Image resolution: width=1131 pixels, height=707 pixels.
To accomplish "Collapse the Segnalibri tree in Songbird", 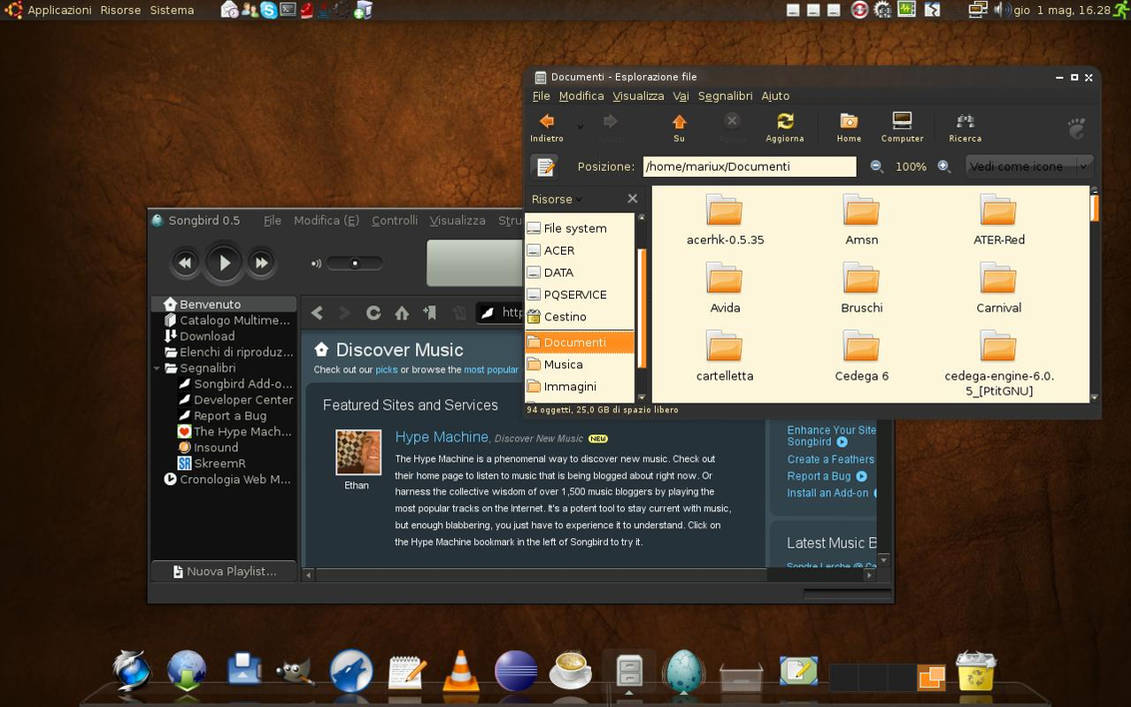I will coord(157,367).
